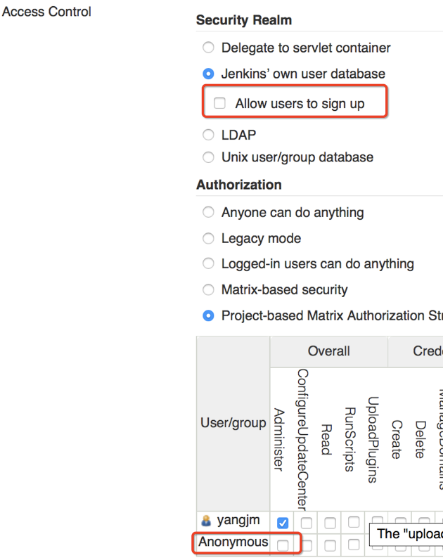Select Legacy mode authorization
447x559 pixels.
point(208,238)
